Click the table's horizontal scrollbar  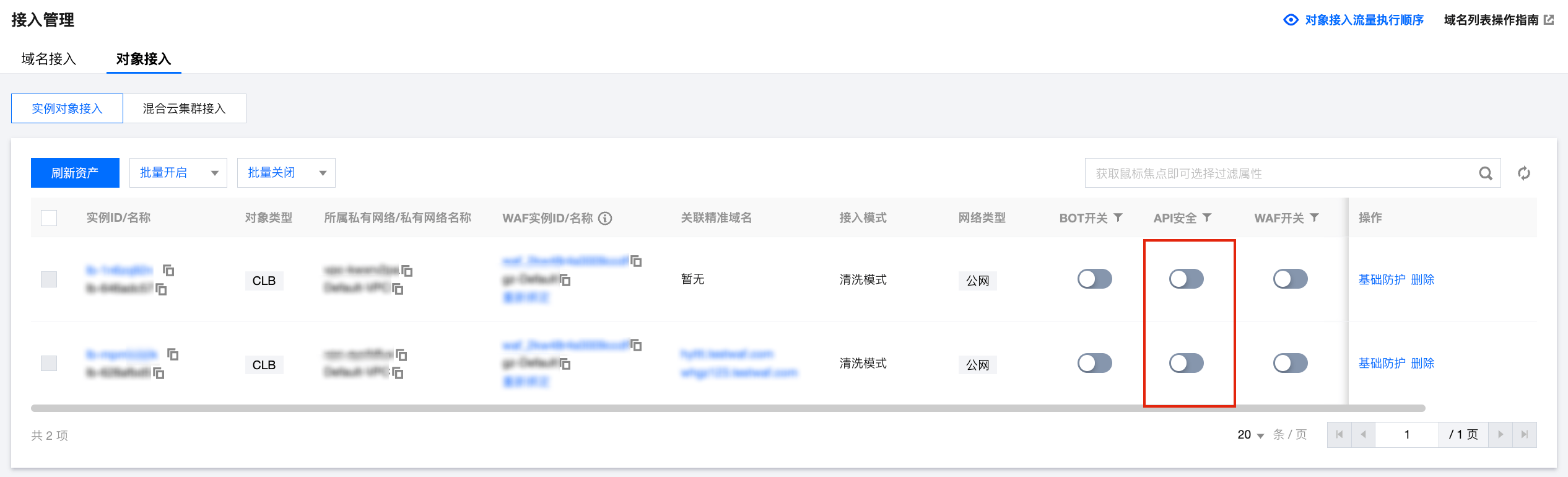pos(728,408)
